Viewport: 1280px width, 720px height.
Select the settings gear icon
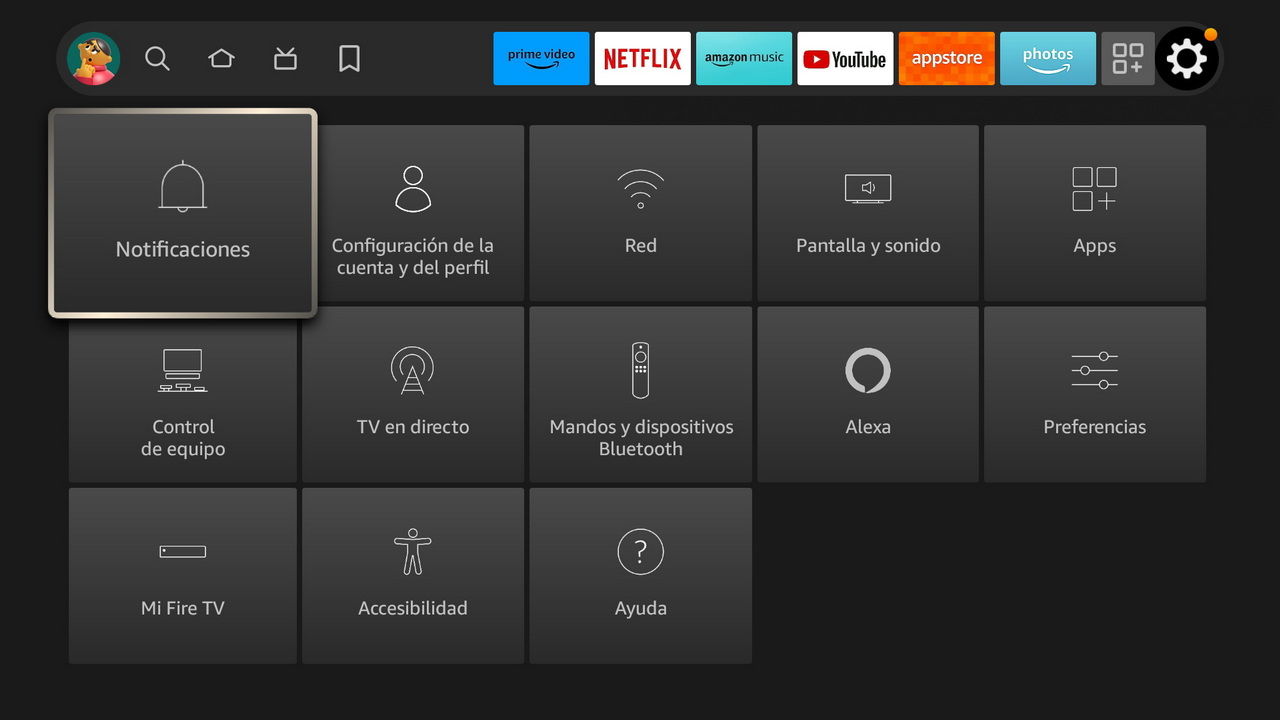[1187, 59]
